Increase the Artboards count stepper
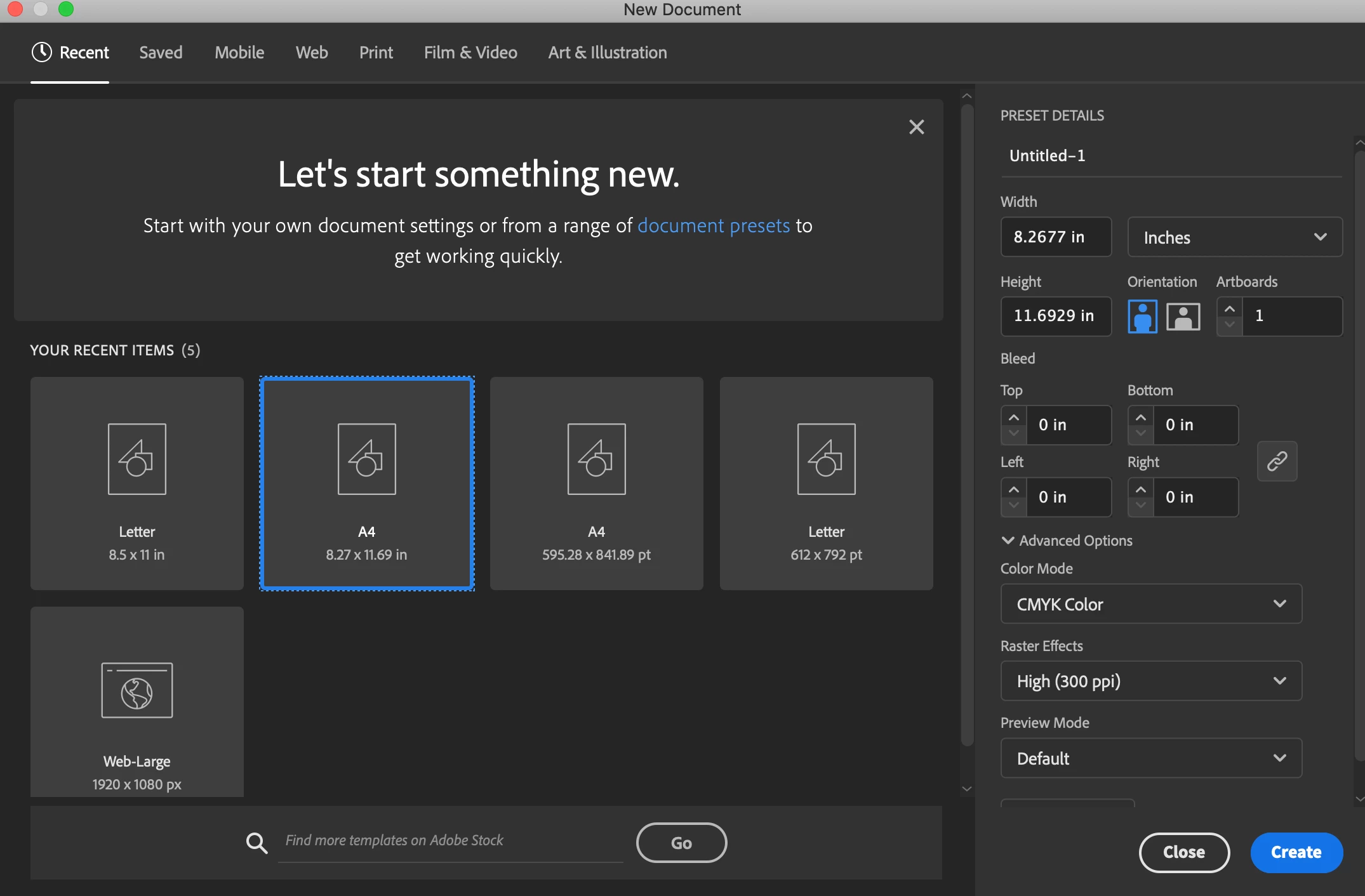1365x896 pixels. (1230, 309)
